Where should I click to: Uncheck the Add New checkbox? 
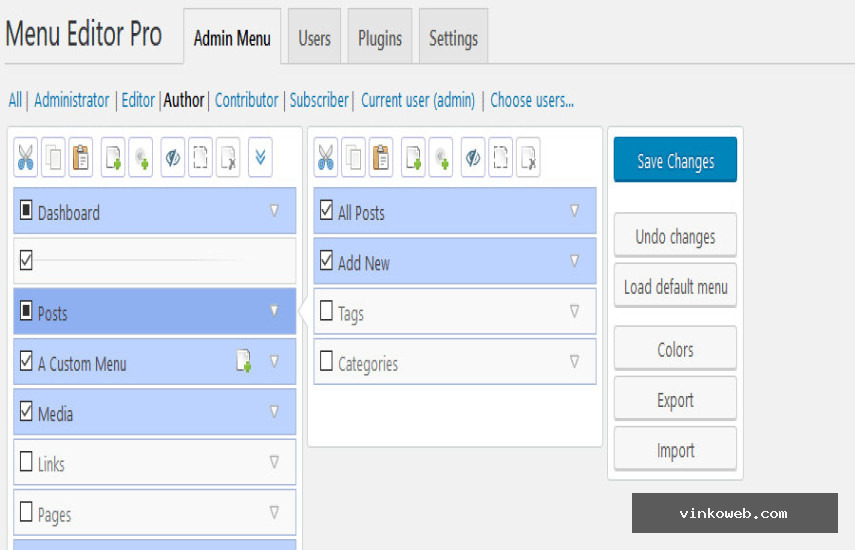coord(326,260)
